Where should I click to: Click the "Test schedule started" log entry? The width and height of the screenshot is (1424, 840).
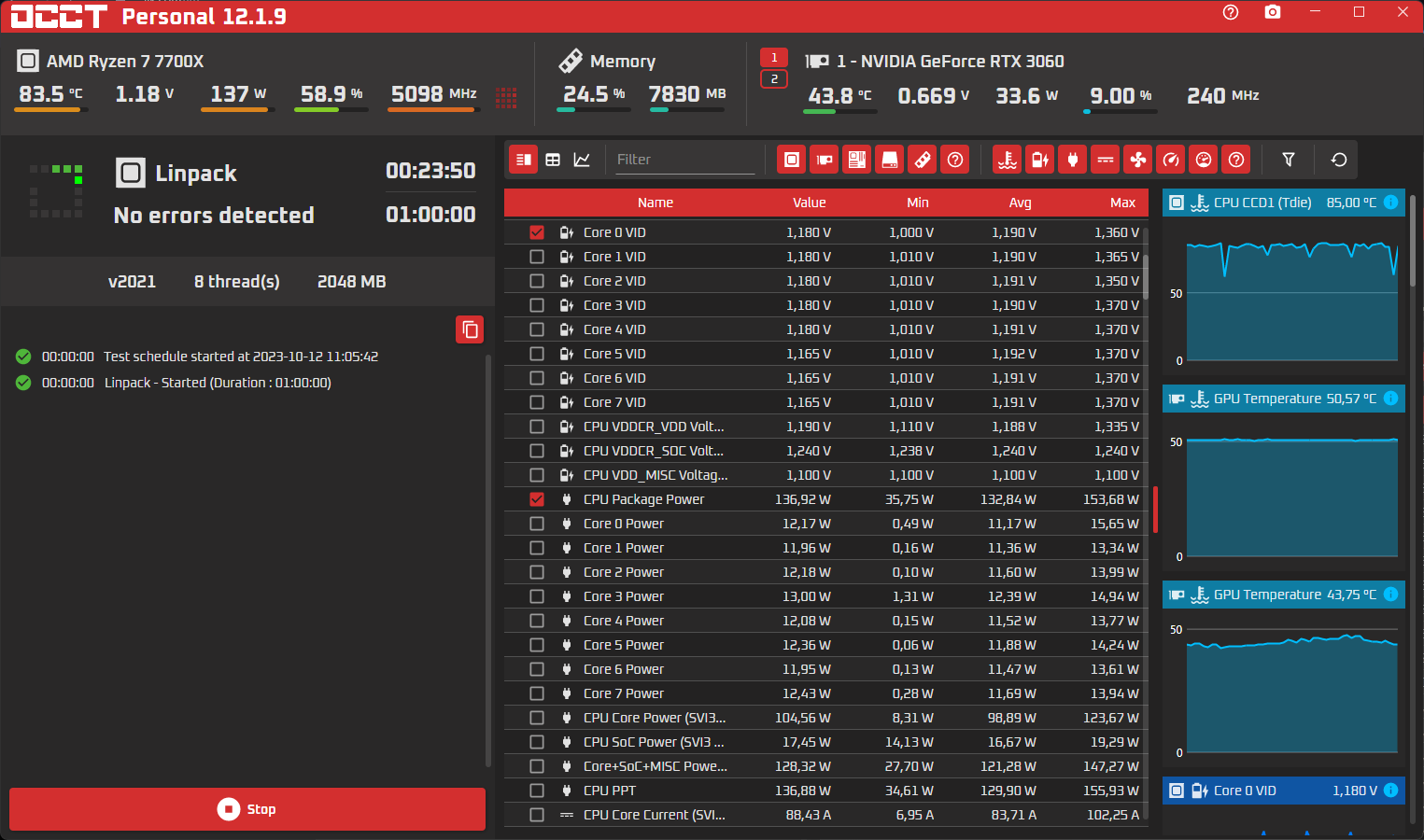pos(241,357)
